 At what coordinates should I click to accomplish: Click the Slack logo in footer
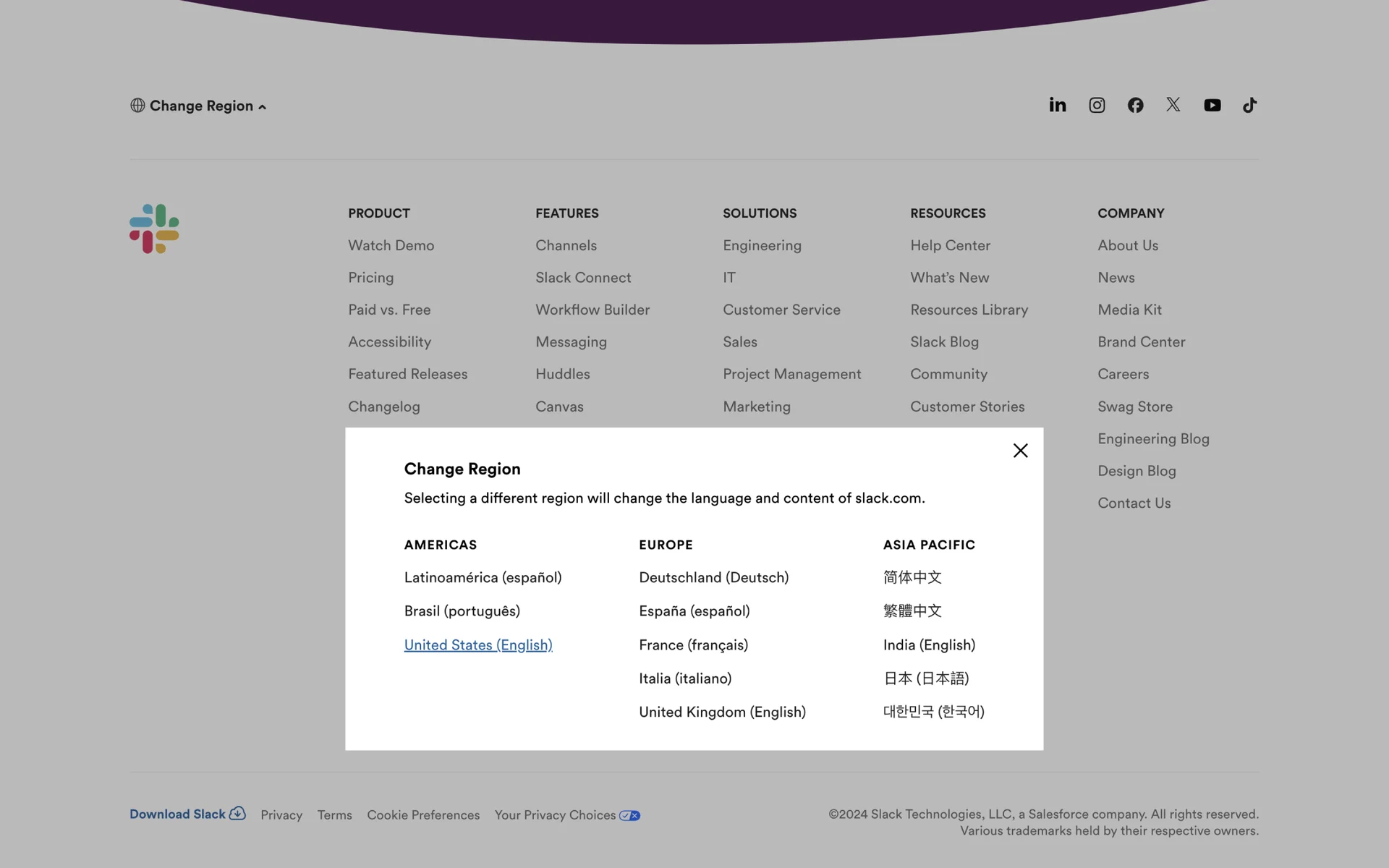pos(154,229)
